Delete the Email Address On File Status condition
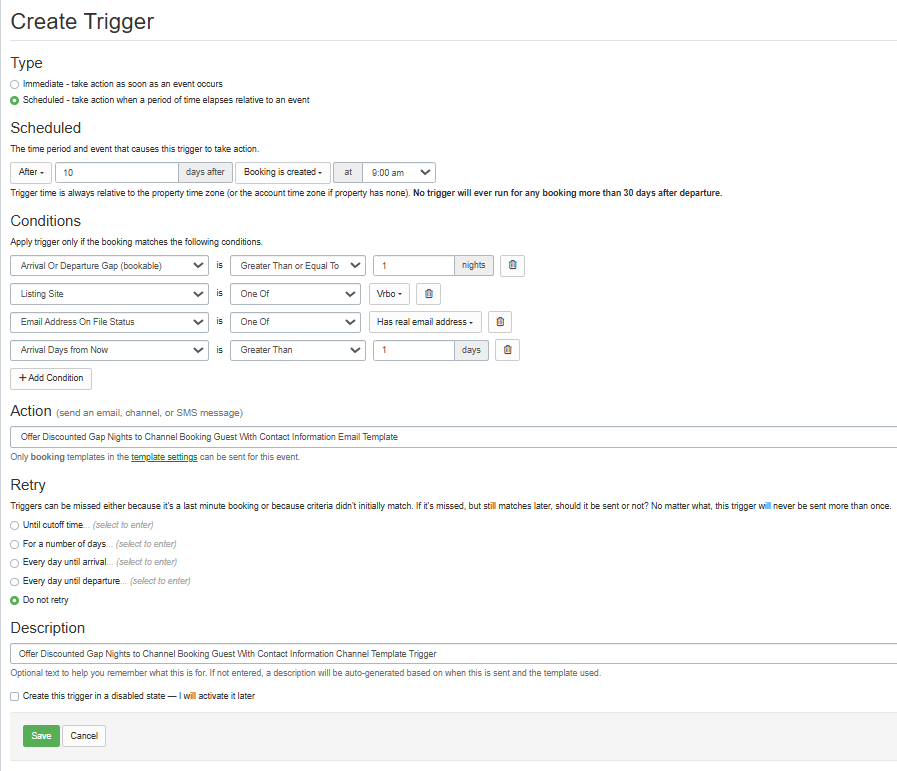The image size is (897, 771). click(x=499, y=322)
